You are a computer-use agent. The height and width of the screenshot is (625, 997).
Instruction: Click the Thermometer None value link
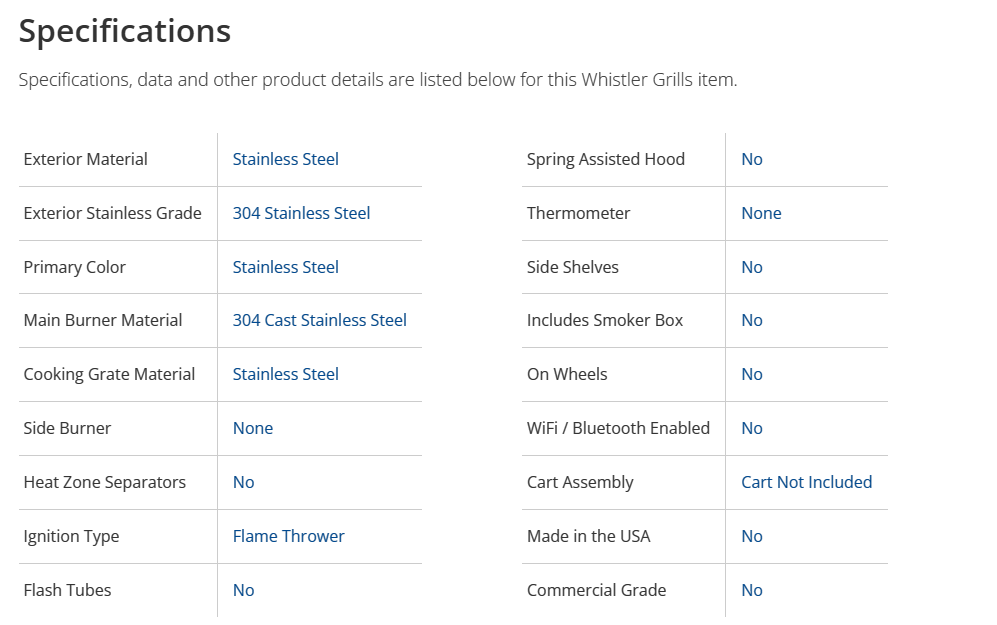tap(761, 213)
